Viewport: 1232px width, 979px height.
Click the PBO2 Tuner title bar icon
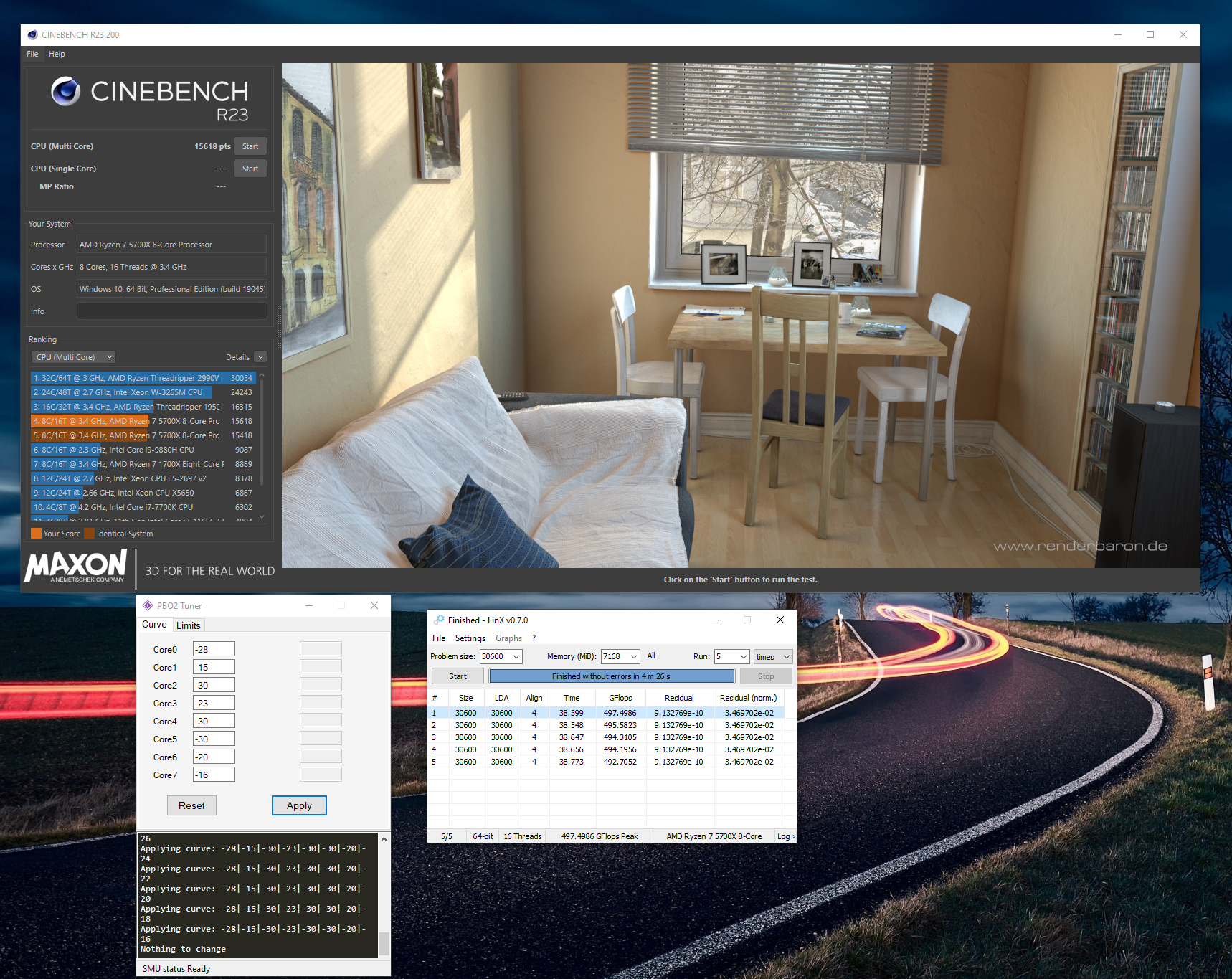[148, 605]
